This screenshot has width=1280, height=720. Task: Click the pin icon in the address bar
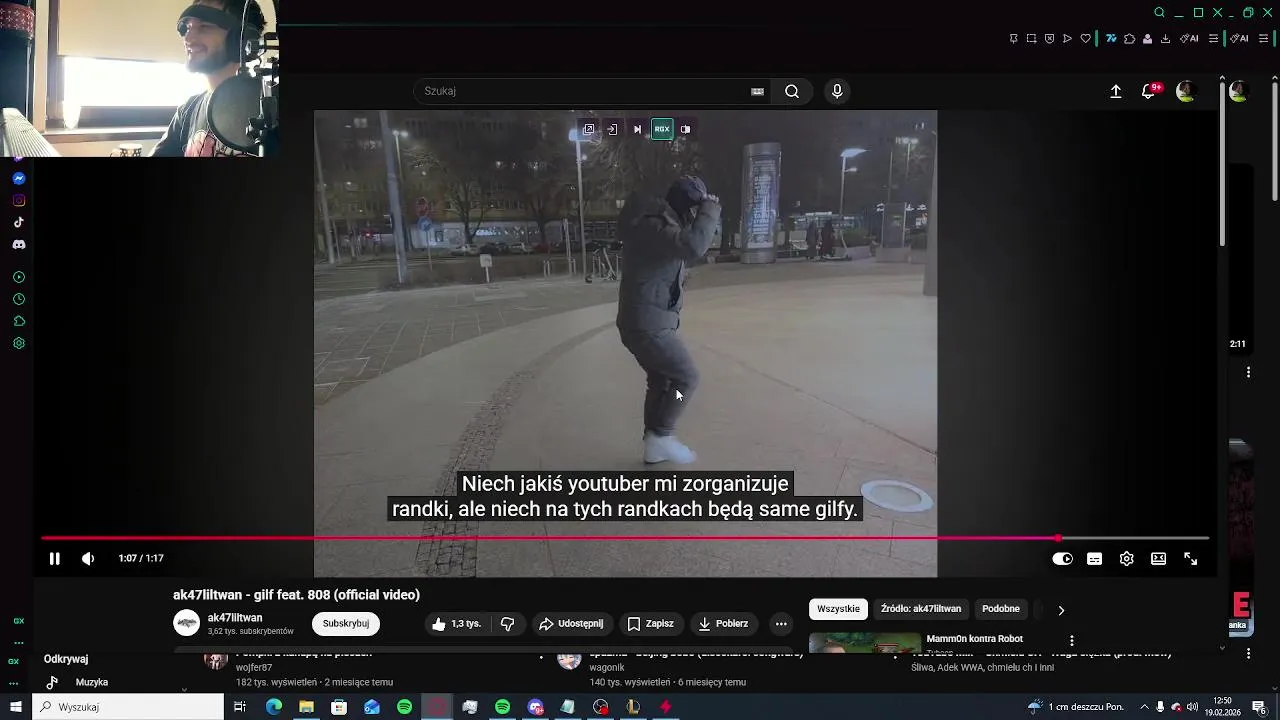[x=1013, y=39]
